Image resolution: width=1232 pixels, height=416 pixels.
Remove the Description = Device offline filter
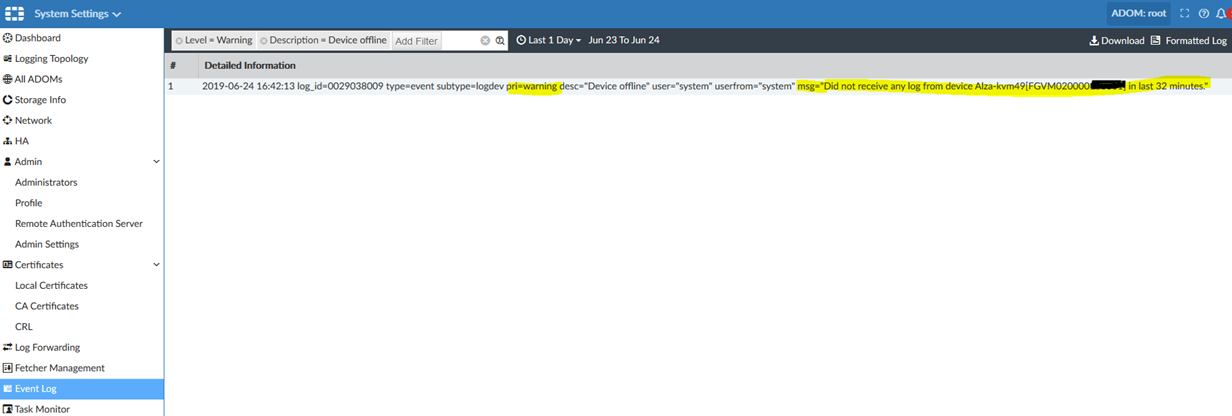click(264, 41)
